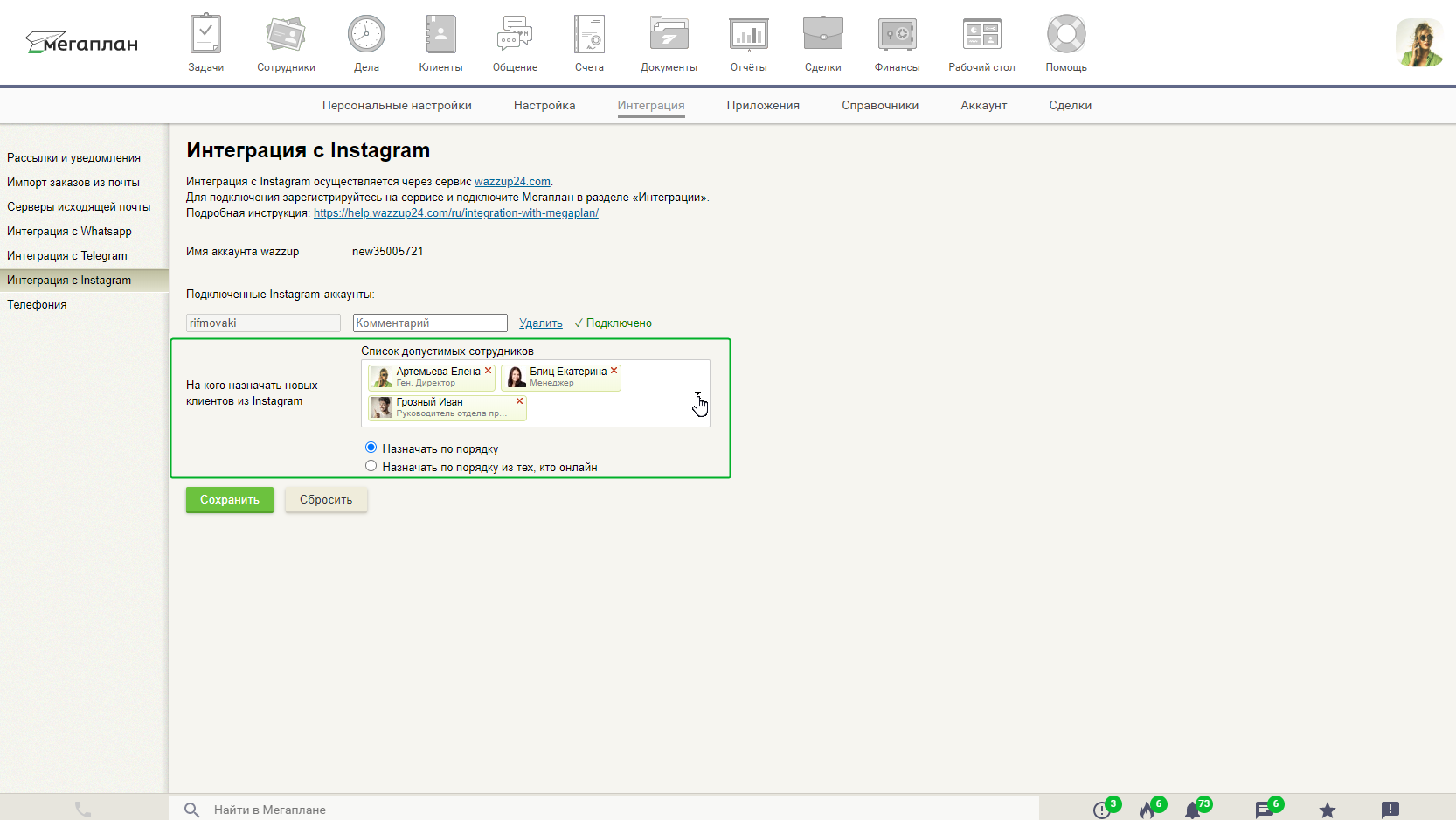The image size is (1456, 820).
Task: Remove Блиц Екатерина from employee list
Action: [614, 371]
